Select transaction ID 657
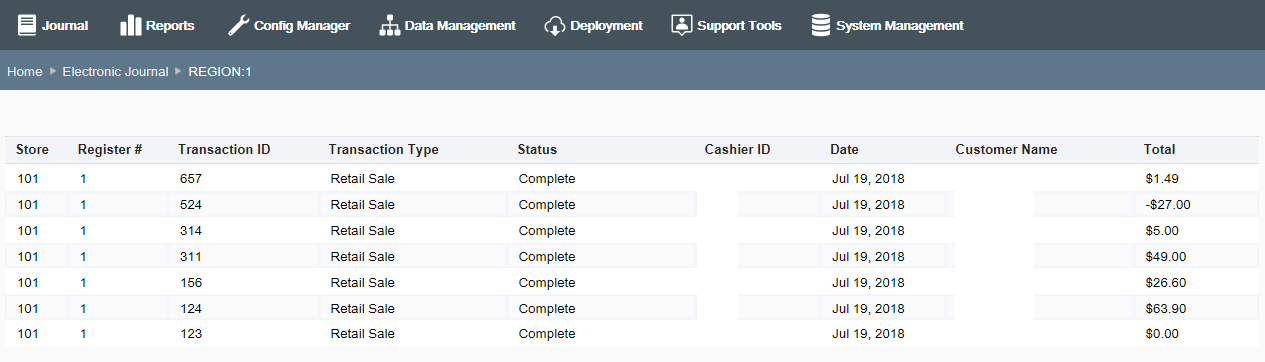This screenshot has height=362, width=1265. [x=191, y=179]
